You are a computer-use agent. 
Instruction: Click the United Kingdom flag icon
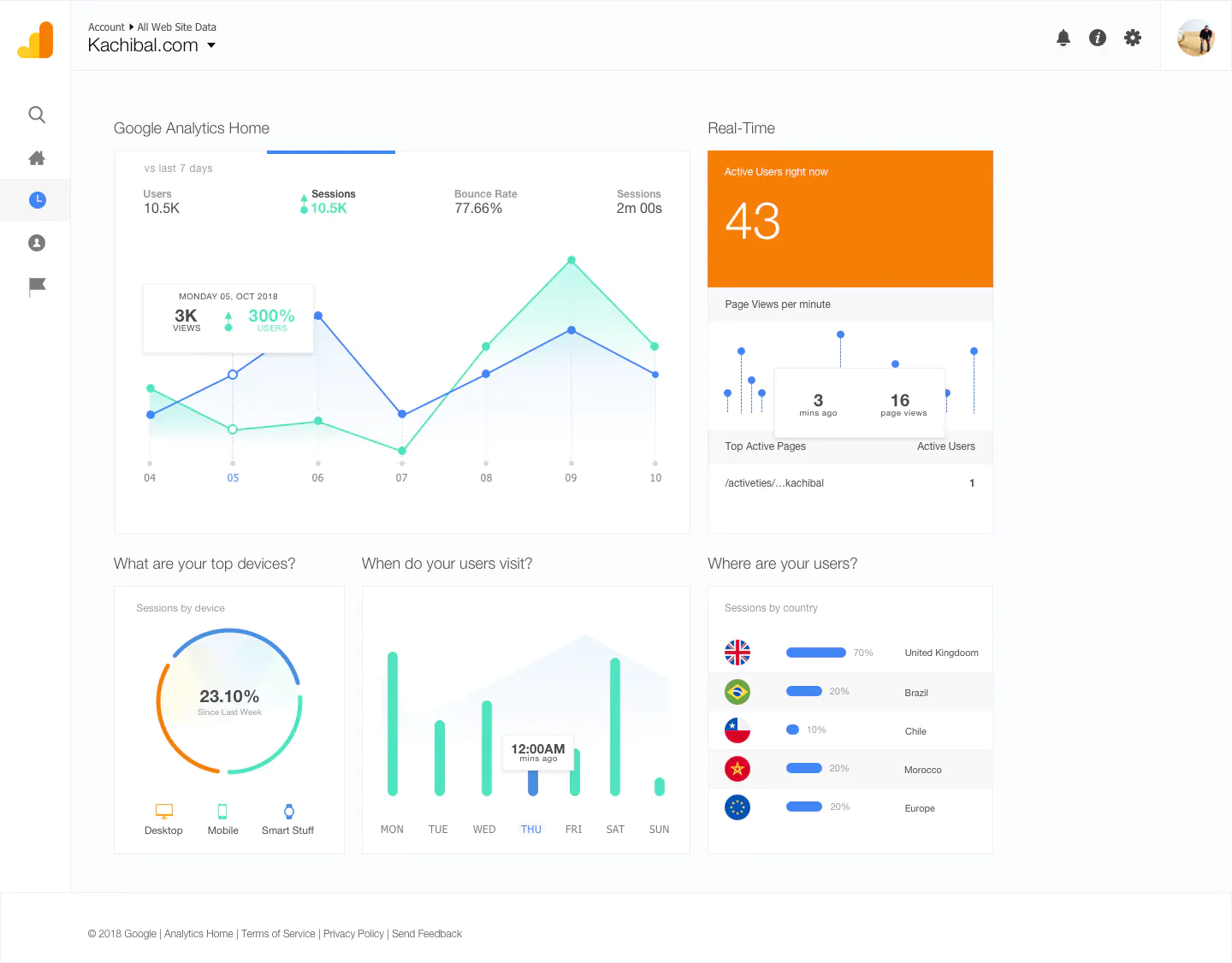click(x=737, y=653)
